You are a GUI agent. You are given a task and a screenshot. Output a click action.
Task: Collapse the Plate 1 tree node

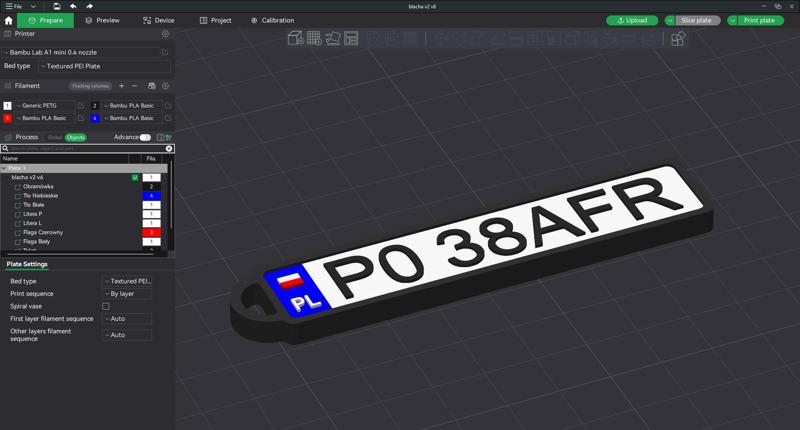point(4,168)
